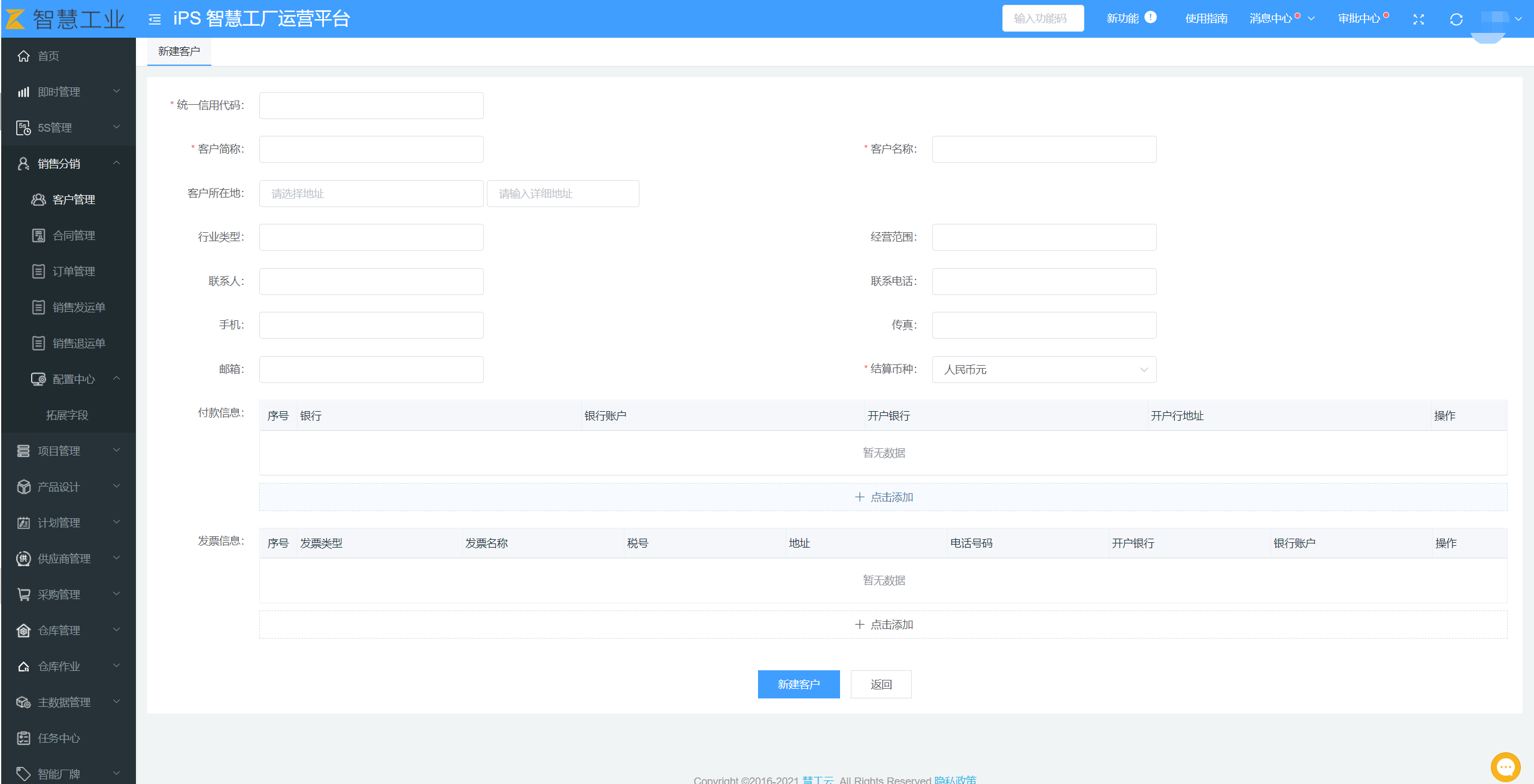The height and width of the screenshot is (784, 1534).
Task: Open 销售发运单 in the sidebar
Action: pyautogui.click(x=78, y=307)
